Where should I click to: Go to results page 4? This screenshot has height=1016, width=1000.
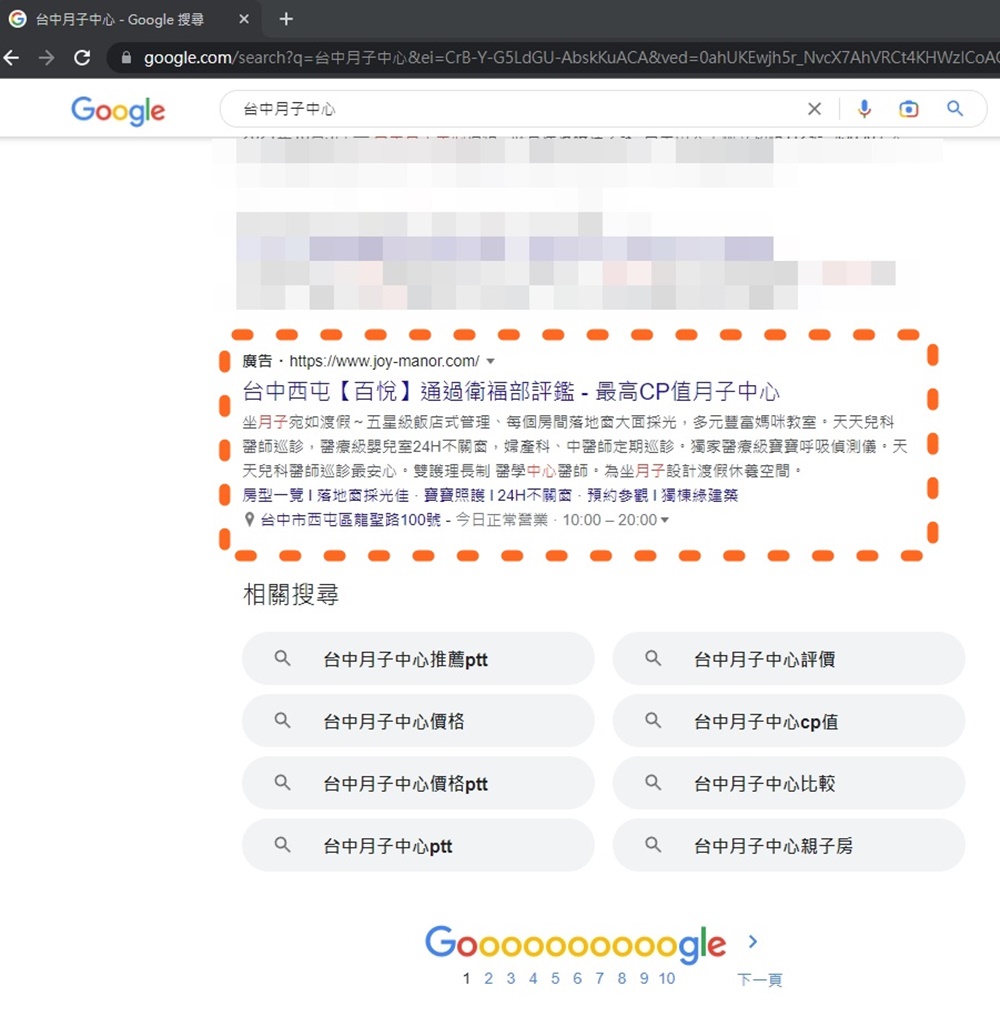533,978
